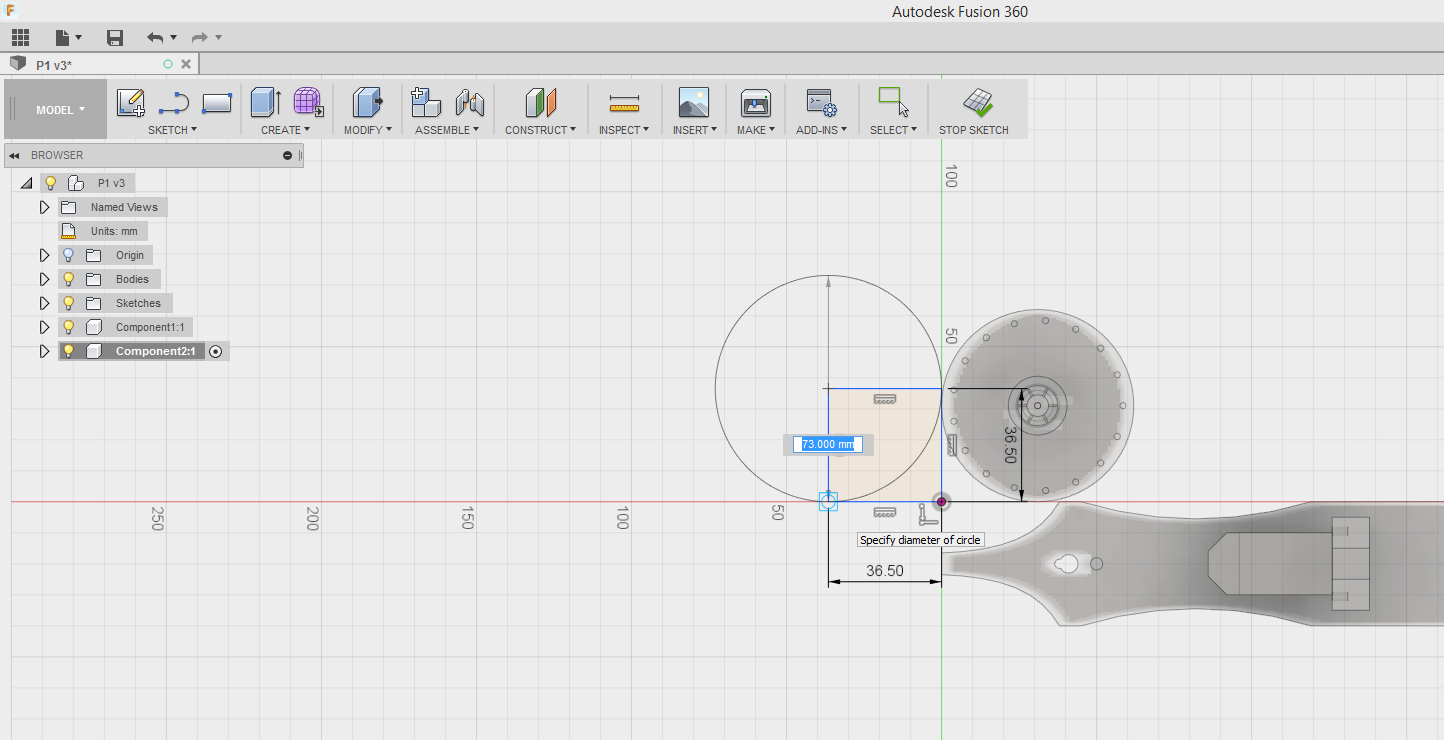Screen dimensions: 1444x740
Task: Select the Create Form purple icon
Action: [x=308, y=102]
